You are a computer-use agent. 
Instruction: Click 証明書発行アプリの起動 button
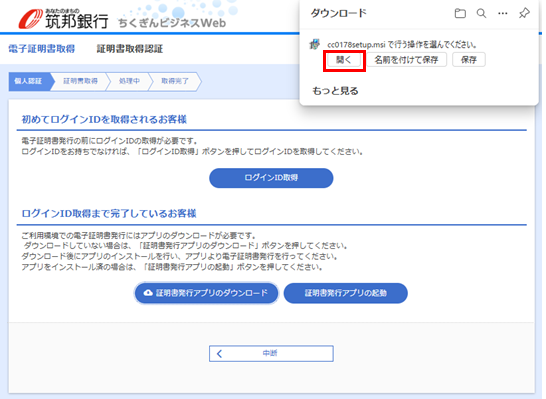(x=345, y=293)
